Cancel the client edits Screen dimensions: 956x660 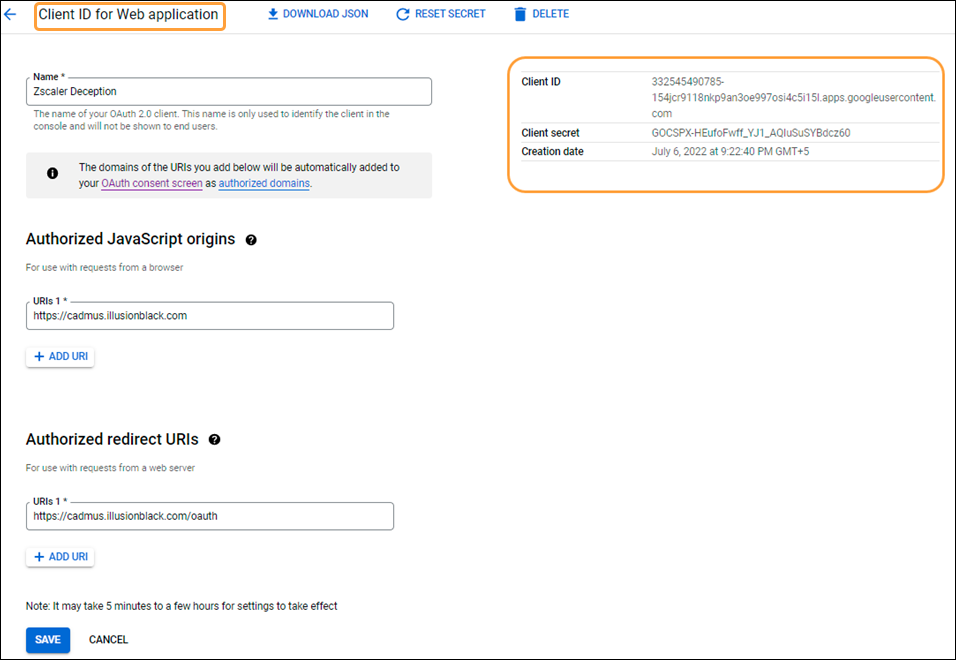pyautogui.click(x=108, y=640)
